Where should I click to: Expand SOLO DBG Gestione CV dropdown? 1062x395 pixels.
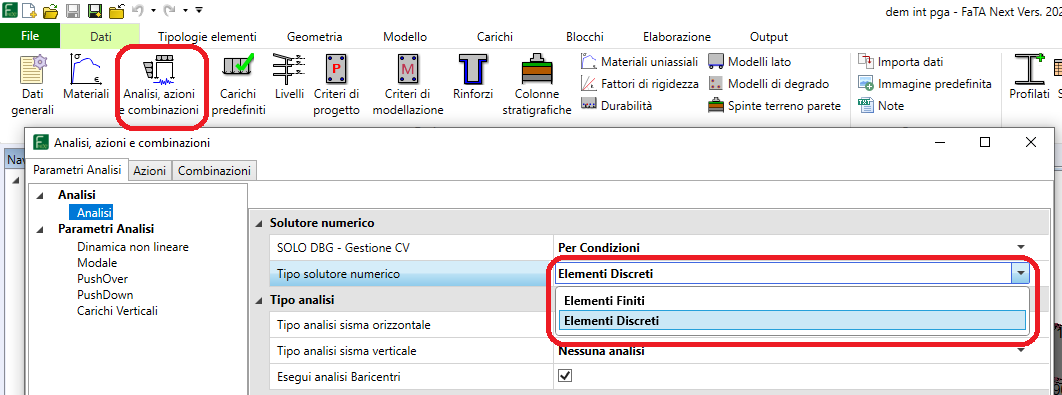(x=1020, y=248)
